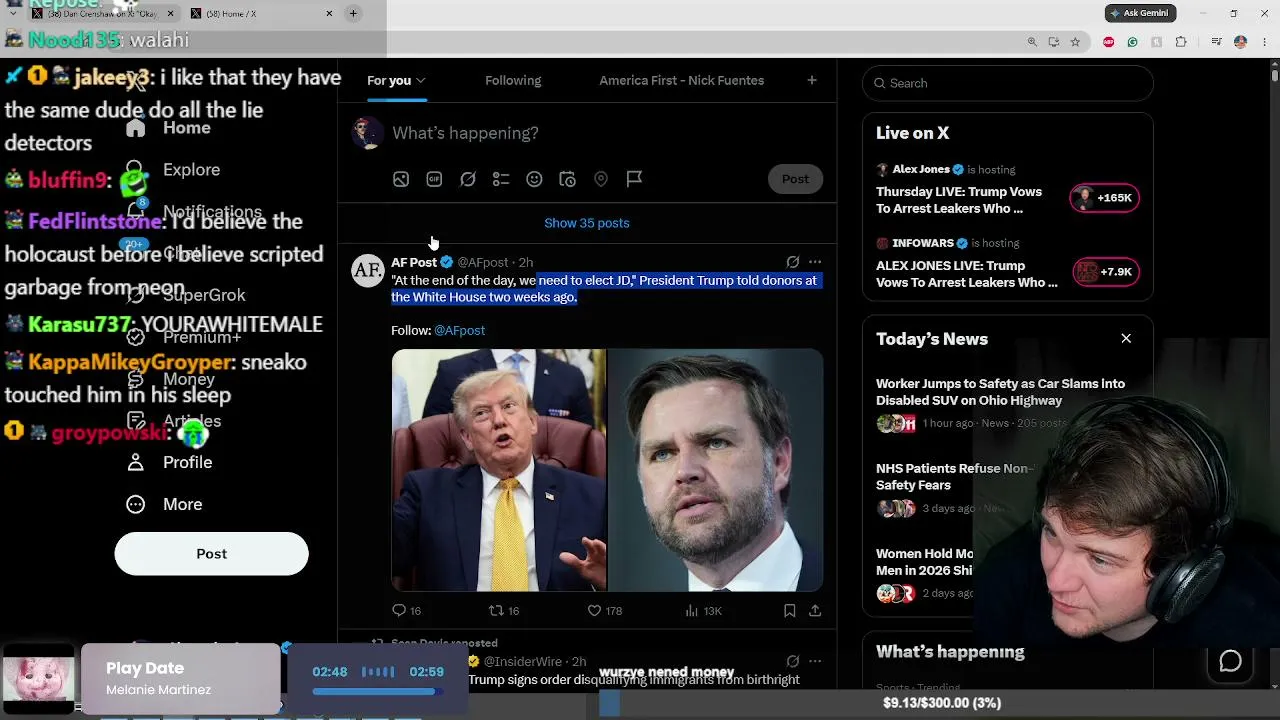
Task: Open America First - Nick Fuentes tab
Action: point(682,81)
